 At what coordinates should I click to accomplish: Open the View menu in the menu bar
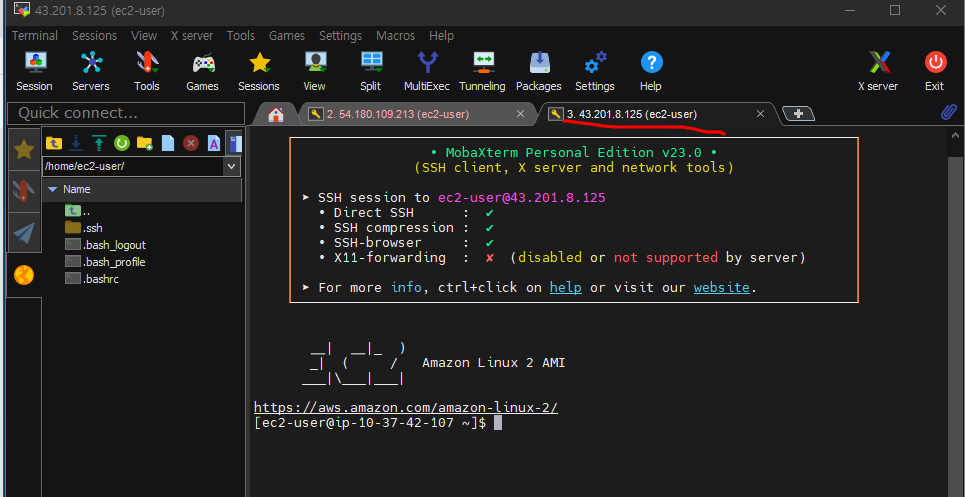[144, 36]
